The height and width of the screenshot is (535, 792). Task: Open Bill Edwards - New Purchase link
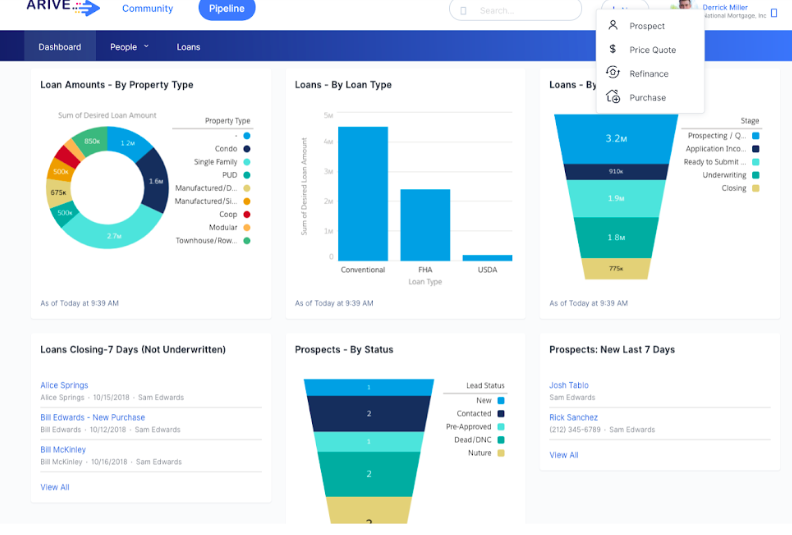point(92,417)
